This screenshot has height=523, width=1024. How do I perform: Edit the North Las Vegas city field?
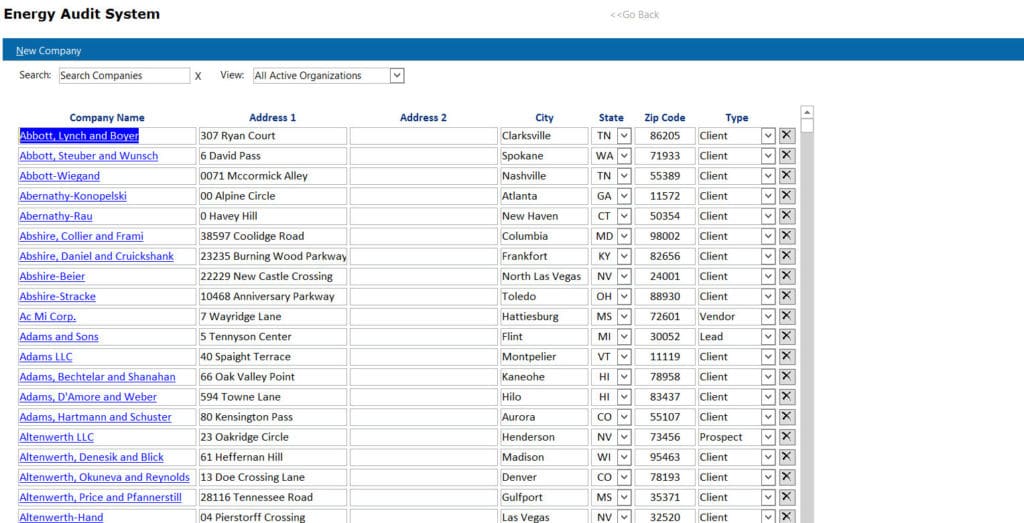pyautogui.click(x=544, y=276)
